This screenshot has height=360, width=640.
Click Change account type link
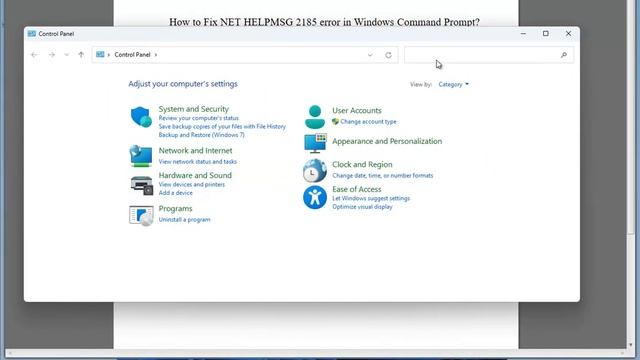point(368,122)
